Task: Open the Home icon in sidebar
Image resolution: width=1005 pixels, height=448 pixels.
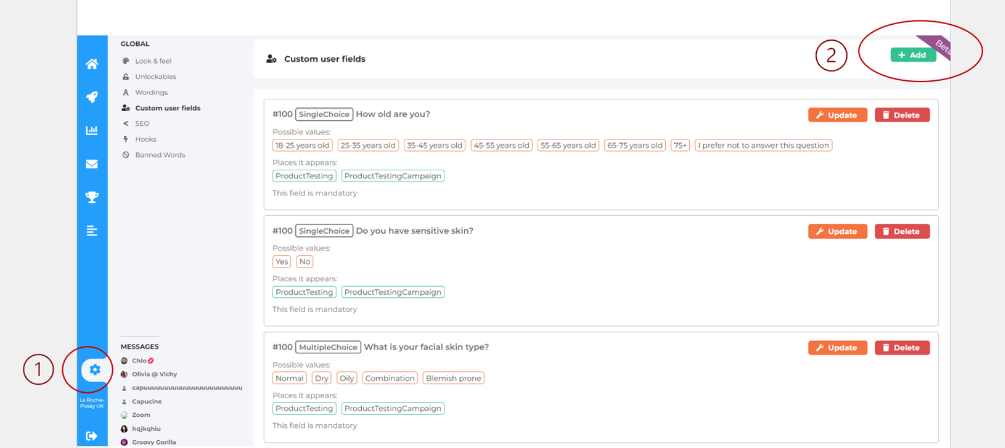Action: [92, 64]
